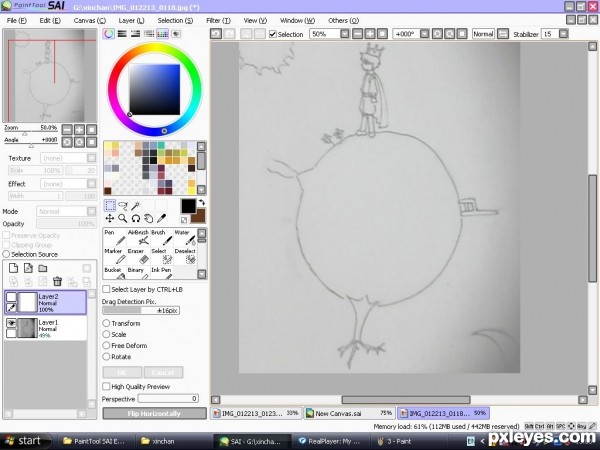Viewport: 600px width, 450px height.
Task: Select the Free Deform radio option
Action: (106, 345)
